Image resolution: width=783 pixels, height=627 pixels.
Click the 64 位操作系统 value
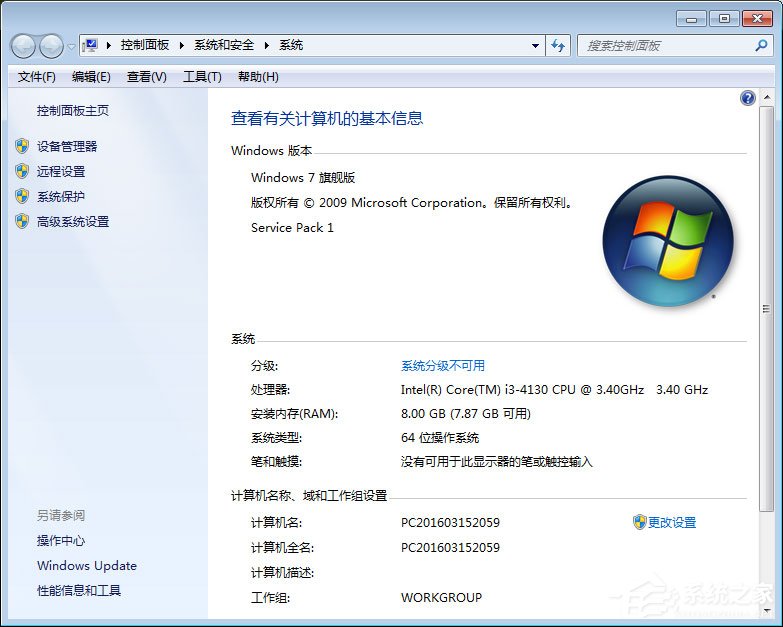coord(440,438)
